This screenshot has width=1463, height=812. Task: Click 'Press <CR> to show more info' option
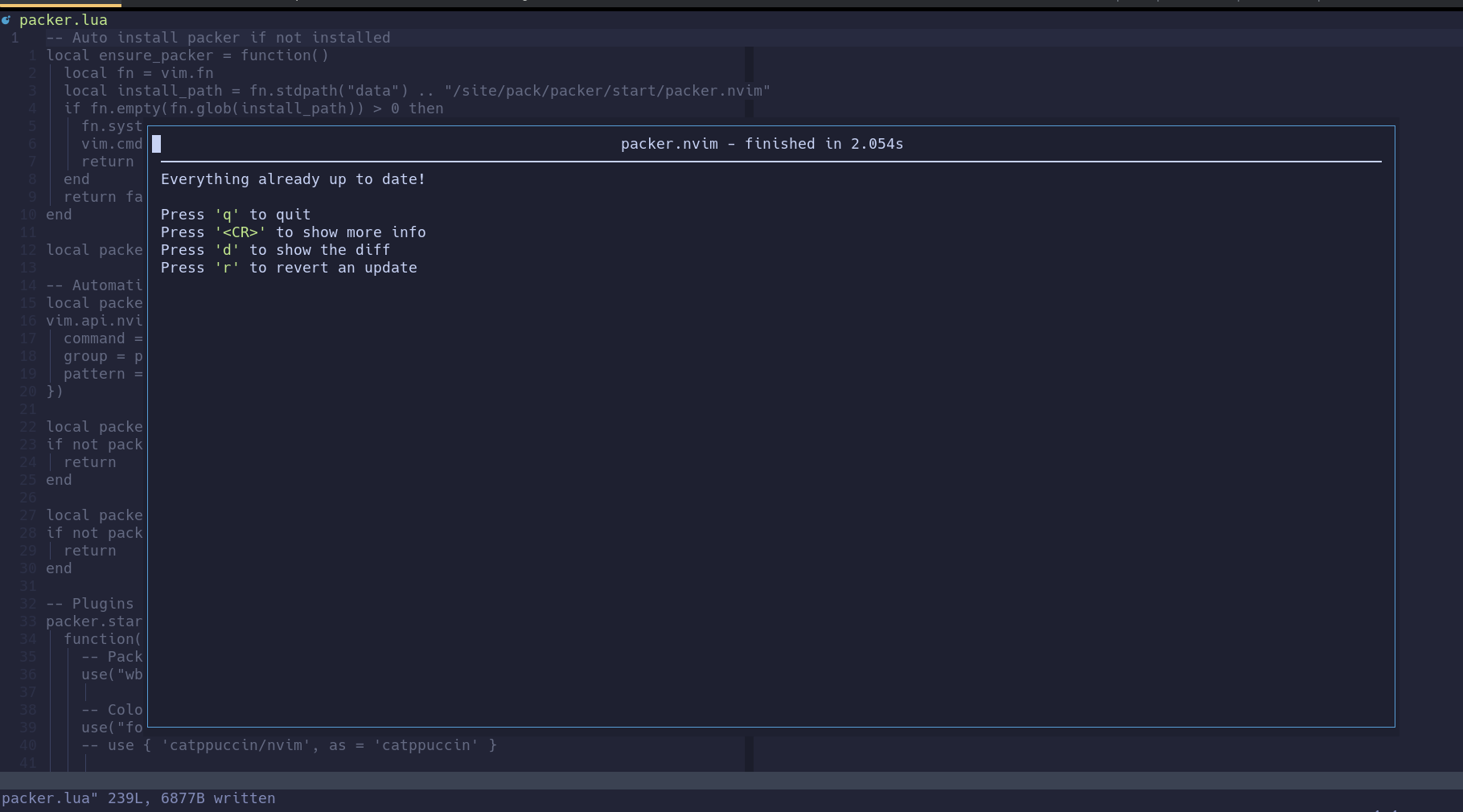tap(293, 232)
